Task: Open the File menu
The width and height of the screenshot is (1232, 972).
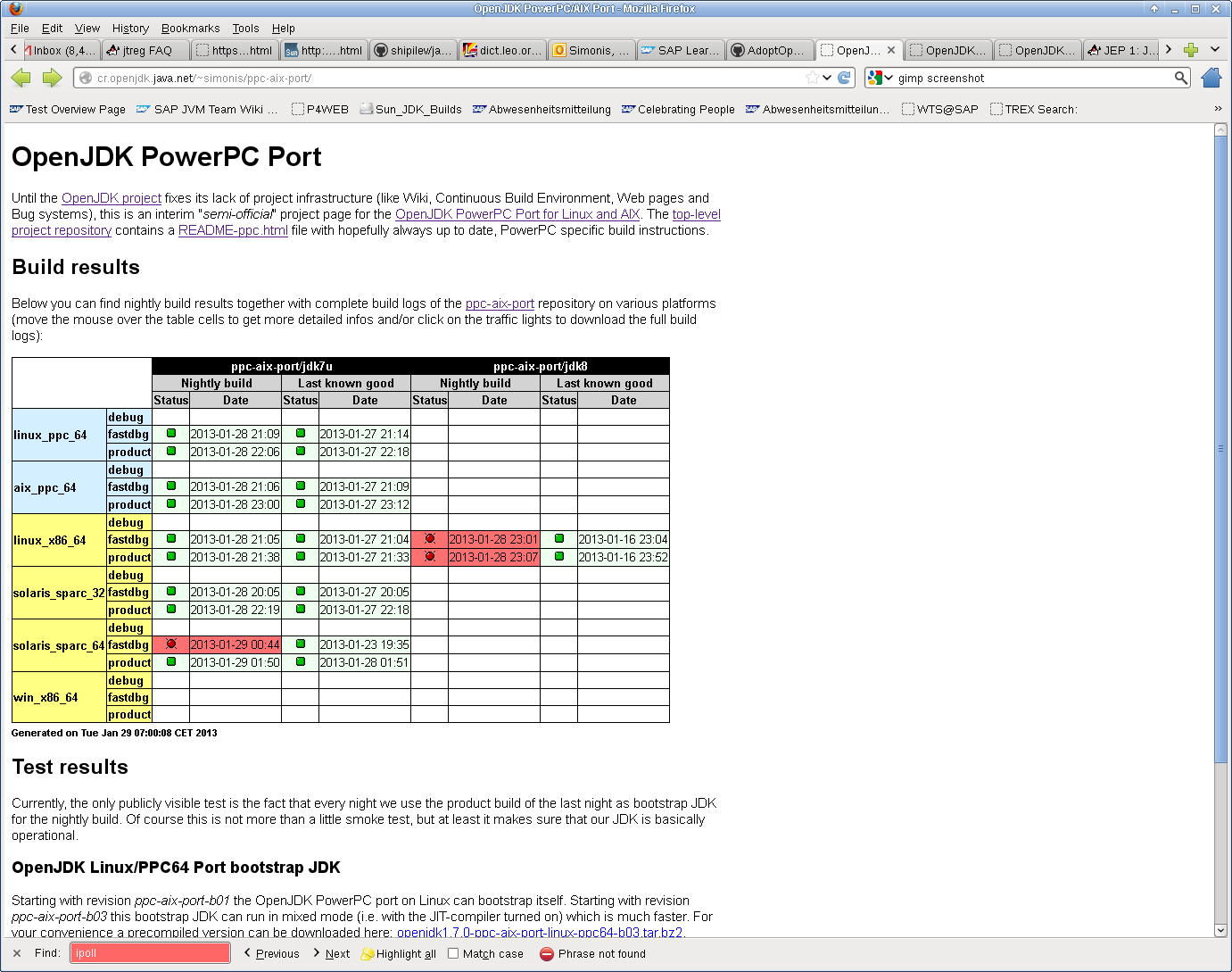Action: click(20, 29)
